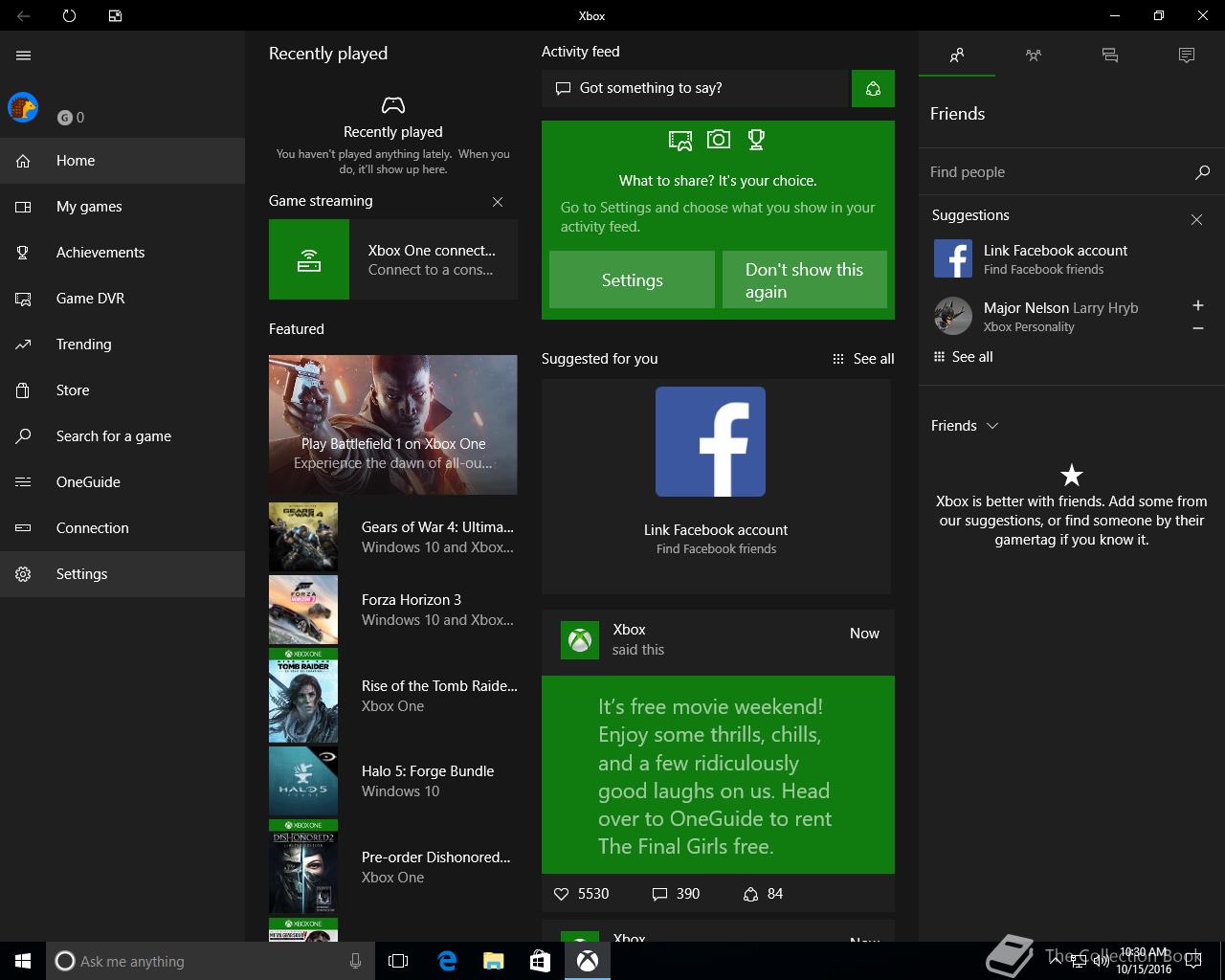Image resolution: width=1225 pixels, height=980 pixels.
Task: Click See all in Suggested for you
Action: [863, 359]
